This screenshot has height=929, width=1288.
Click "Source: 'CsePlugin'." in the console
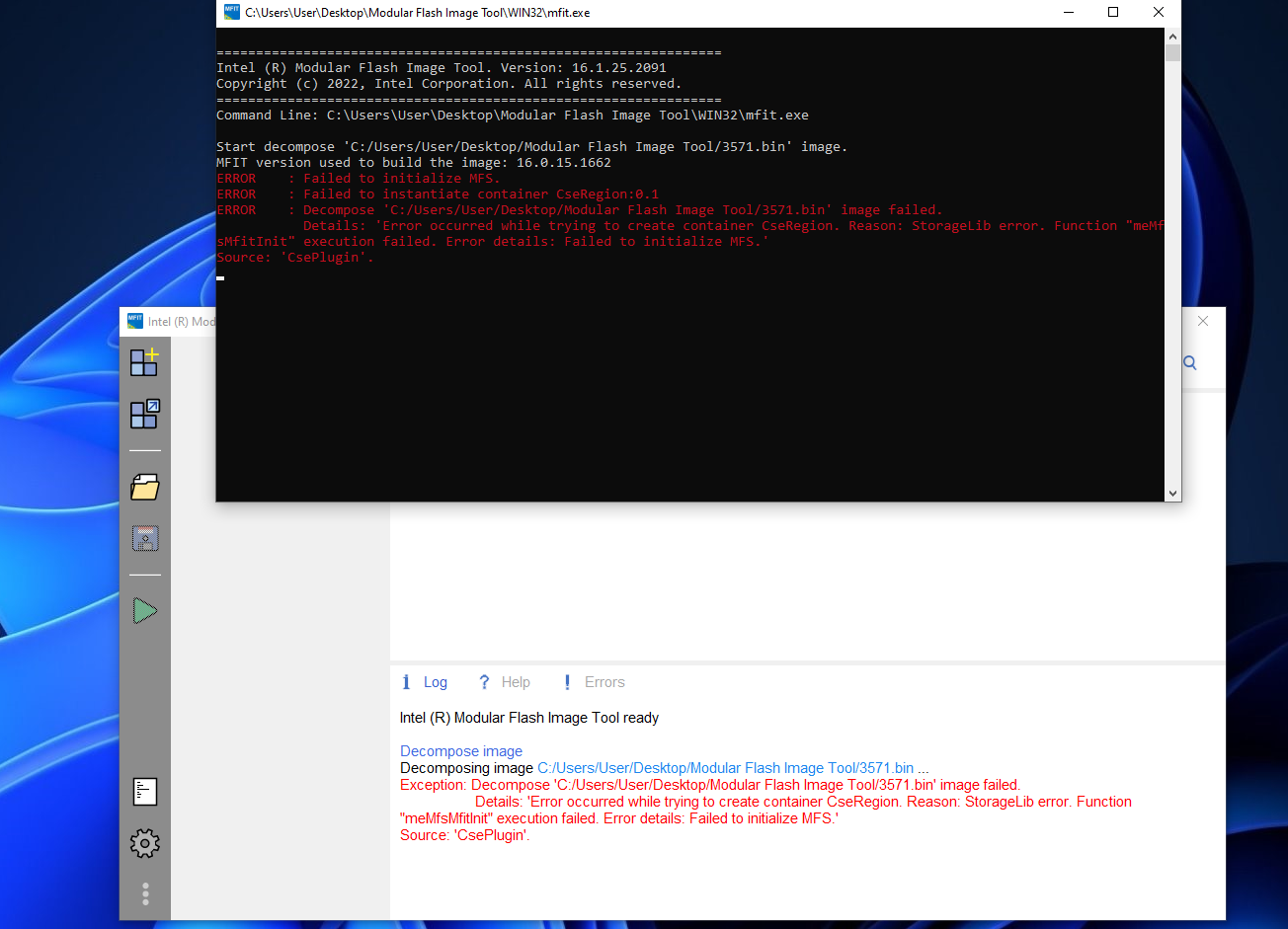[295, 258]
